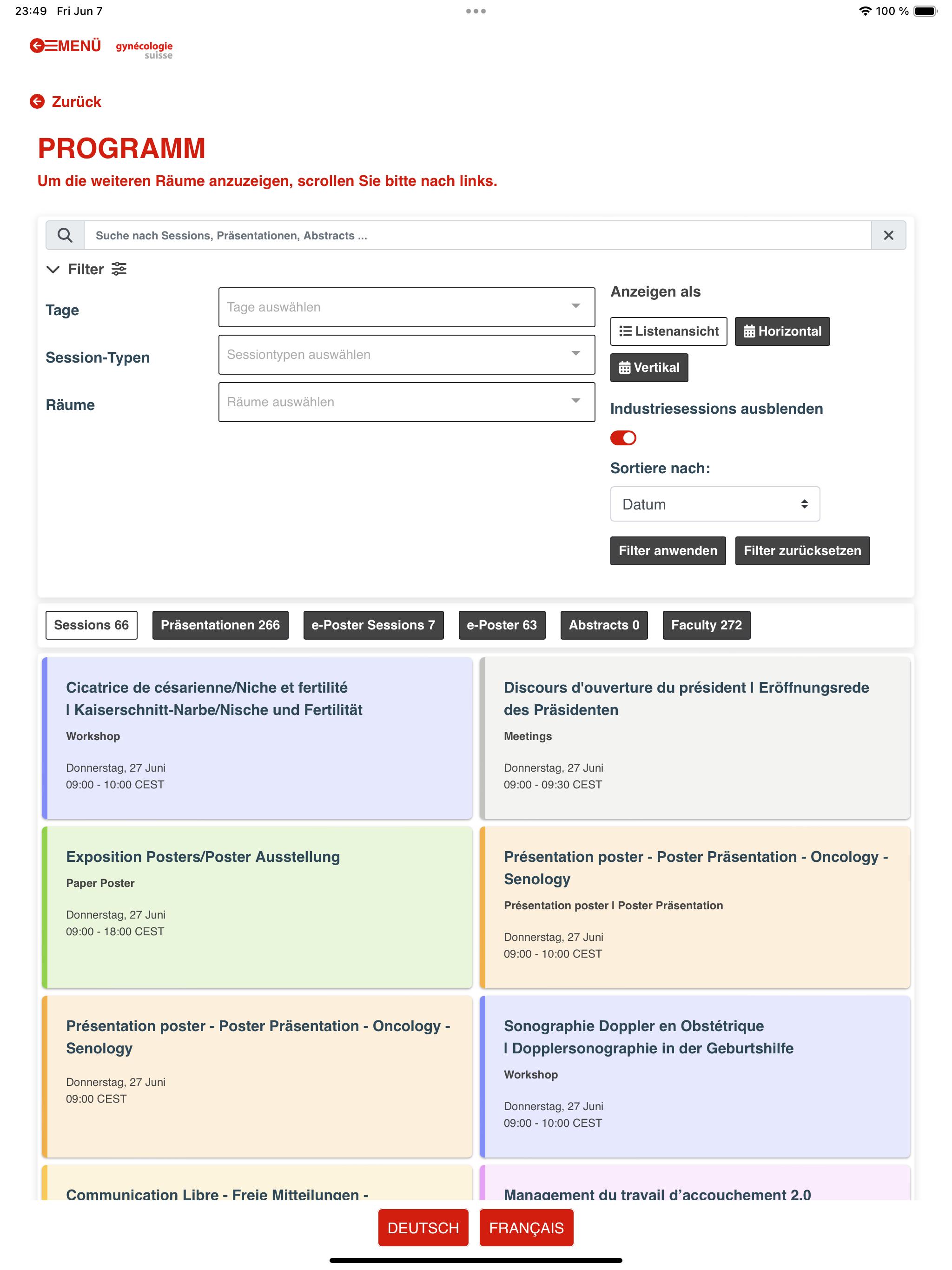
Task: Open Oncology Senology card at 09:00 CEST
Action: [257, 1077]
